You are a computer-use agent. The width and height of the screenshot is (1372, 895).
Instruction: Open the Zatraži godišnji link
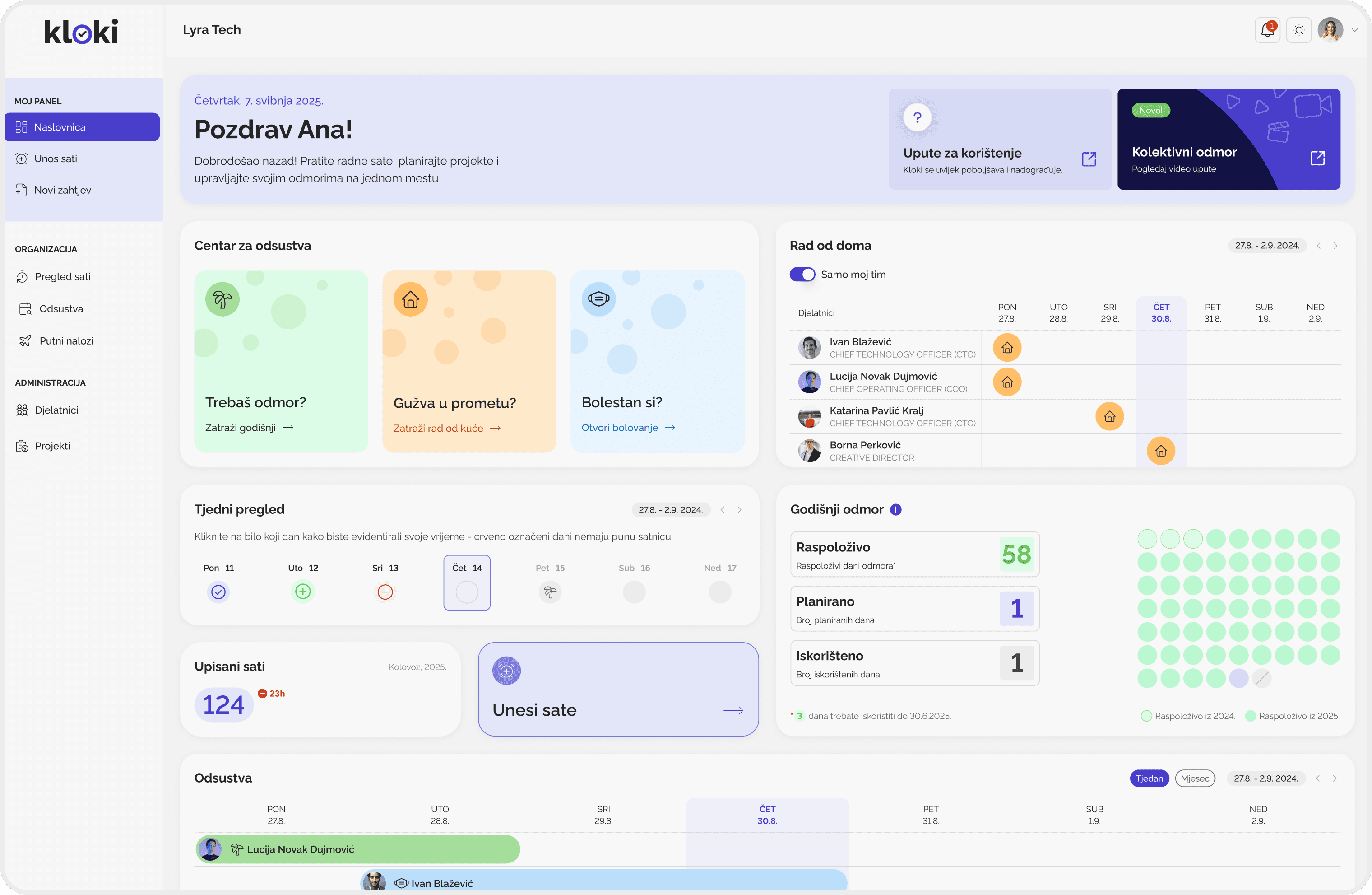(249, 427)
